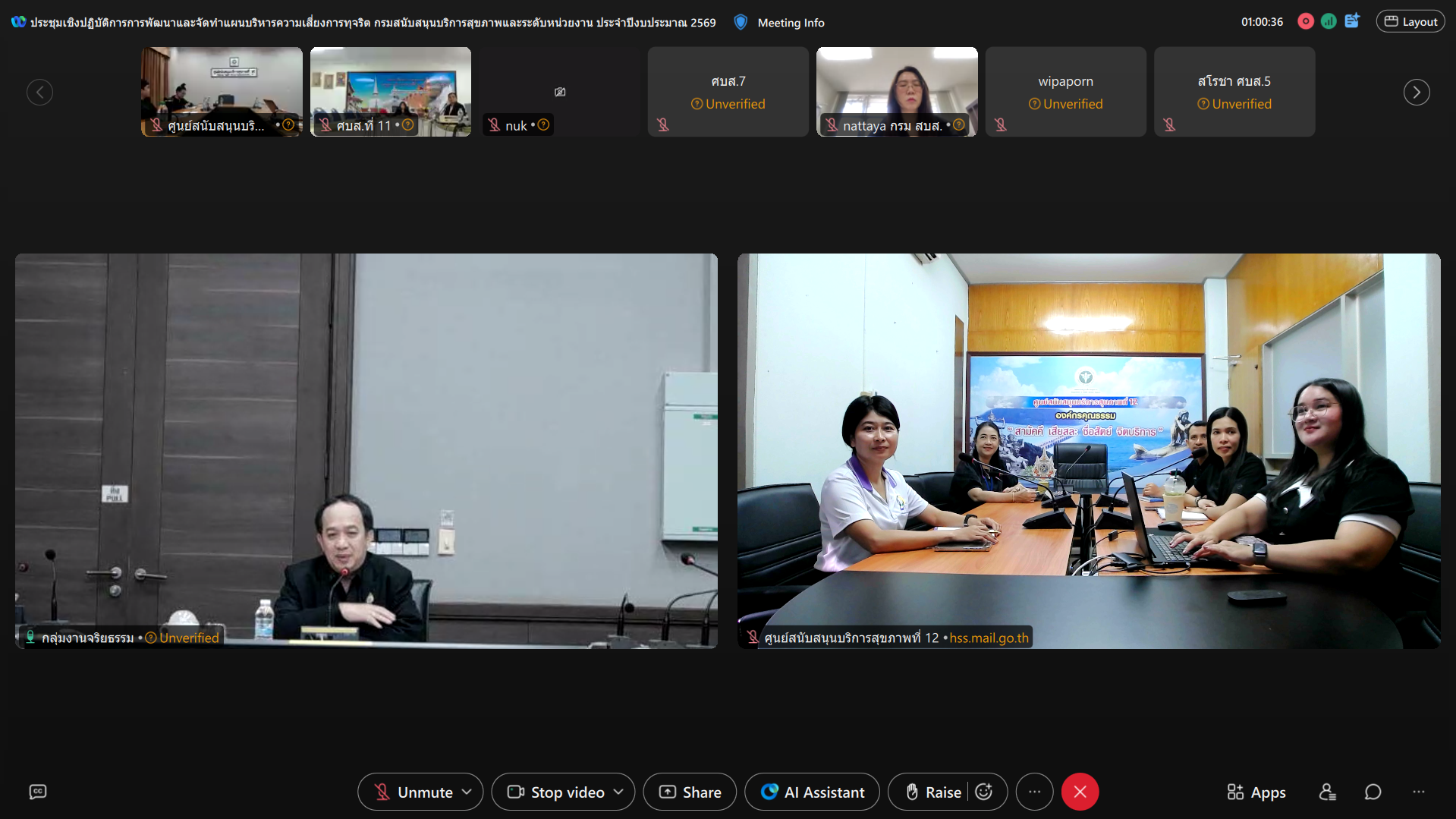Viewport: 1456px width, 819px height.
Task: Expand video options arrow beside Stop video
Action: (618, 792)
